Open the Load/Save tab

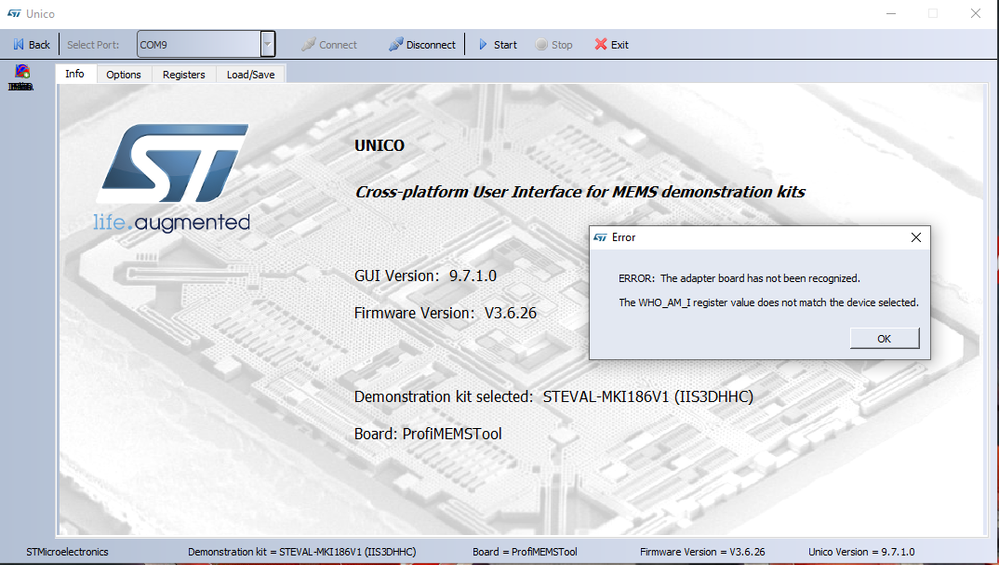tap(250, 75)
